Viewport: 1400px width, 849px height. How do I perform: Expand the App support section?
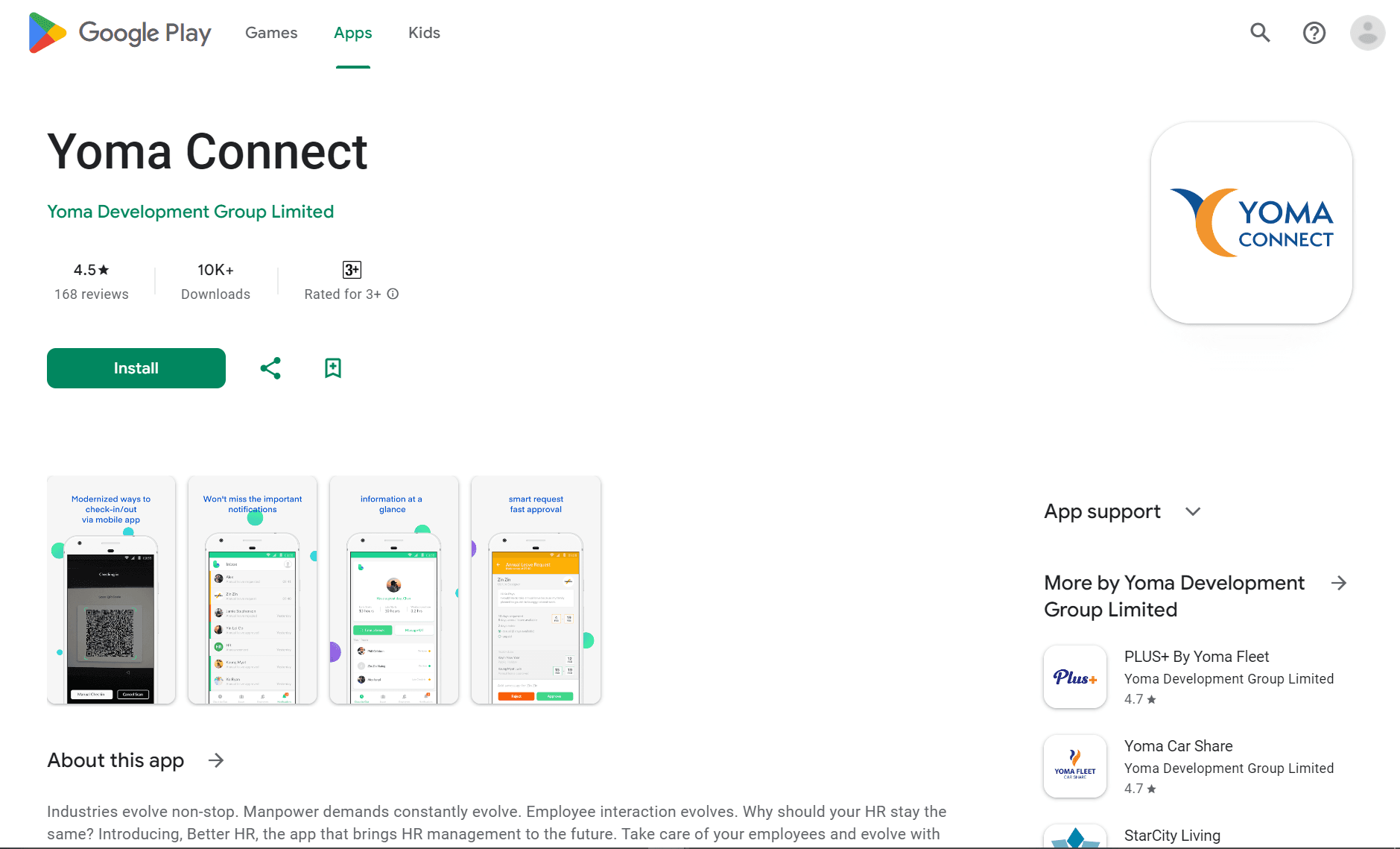pyautogui.click(x=1193, y=511)
